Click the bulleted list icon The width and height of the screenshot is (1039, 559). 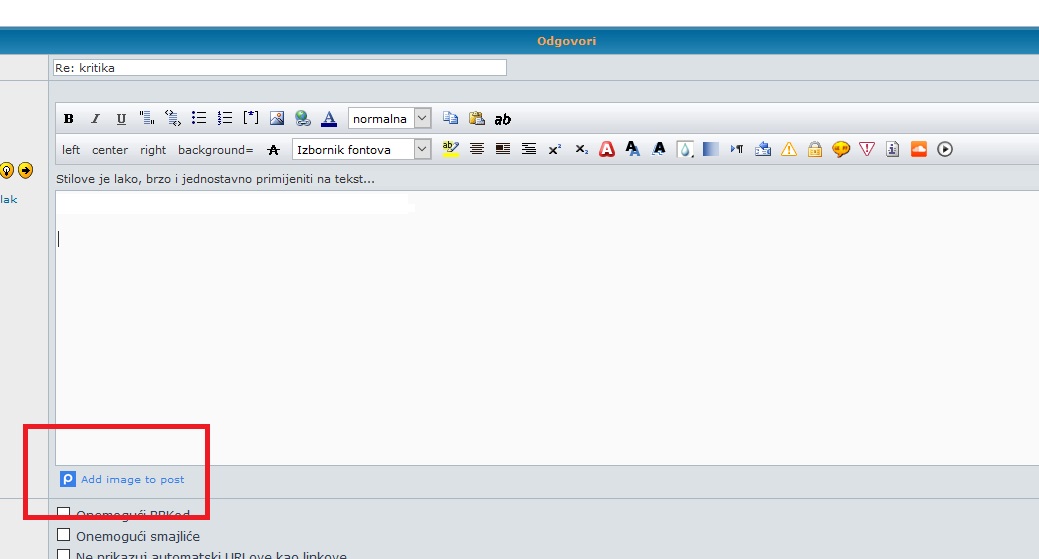pyautogui.click(x=199, y=118)
